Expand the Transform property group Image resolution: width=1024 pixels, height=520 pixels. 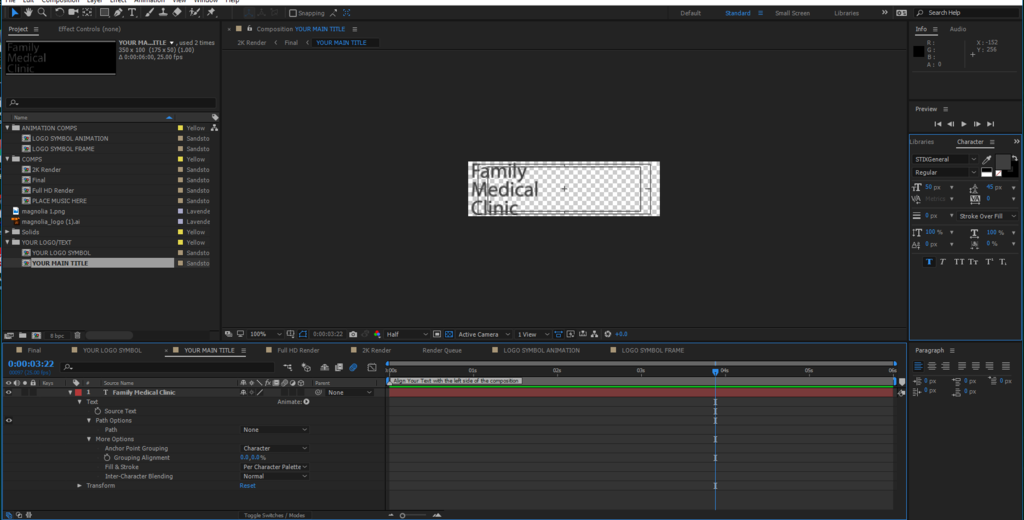coord(80,485)
